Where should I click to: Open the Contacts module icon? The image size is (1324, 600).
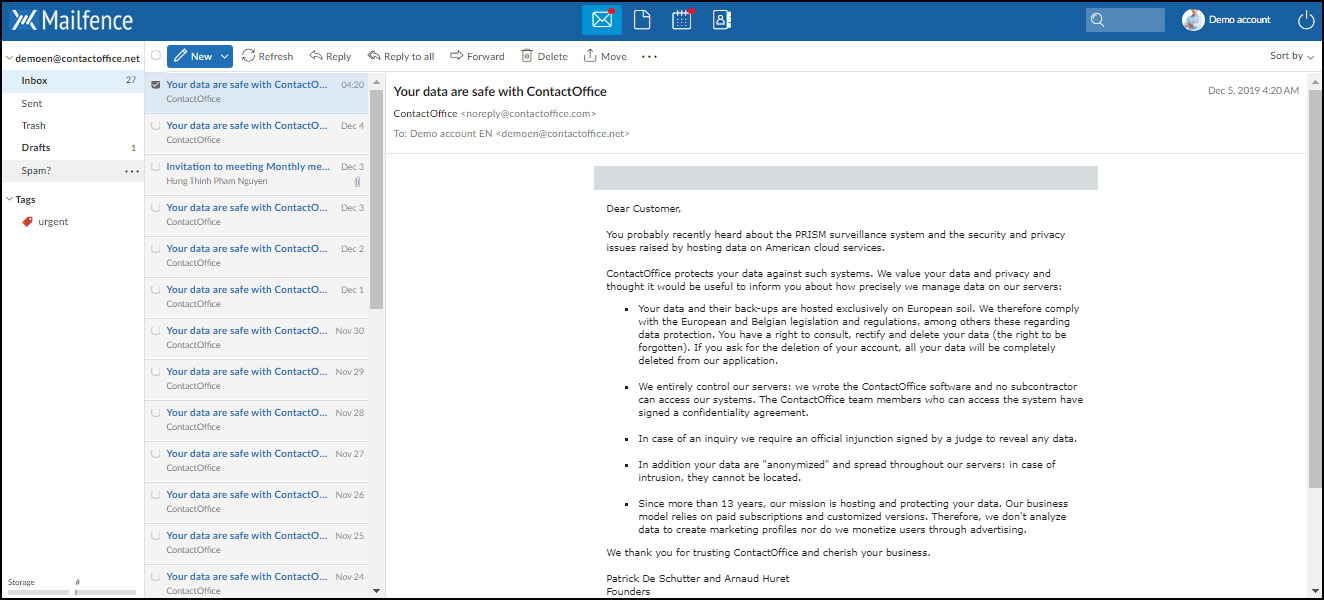(722, 20)
